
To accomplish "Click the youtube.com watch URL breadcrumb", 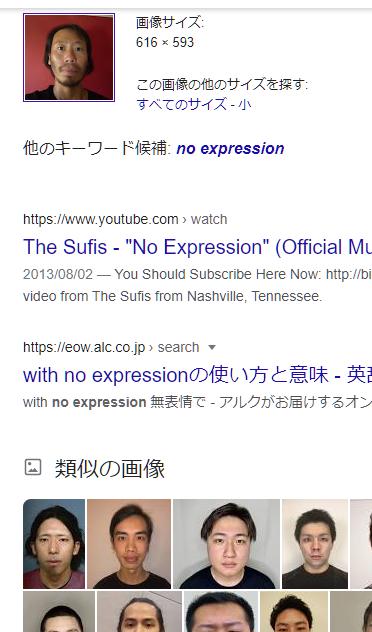I will point(125,219).
